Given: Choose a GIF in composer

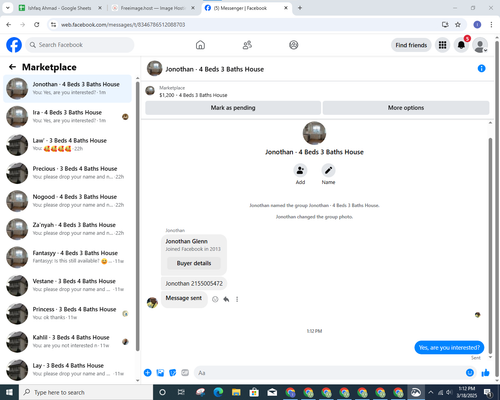Looking at the screenshot, I should click(x=185, y=373).
